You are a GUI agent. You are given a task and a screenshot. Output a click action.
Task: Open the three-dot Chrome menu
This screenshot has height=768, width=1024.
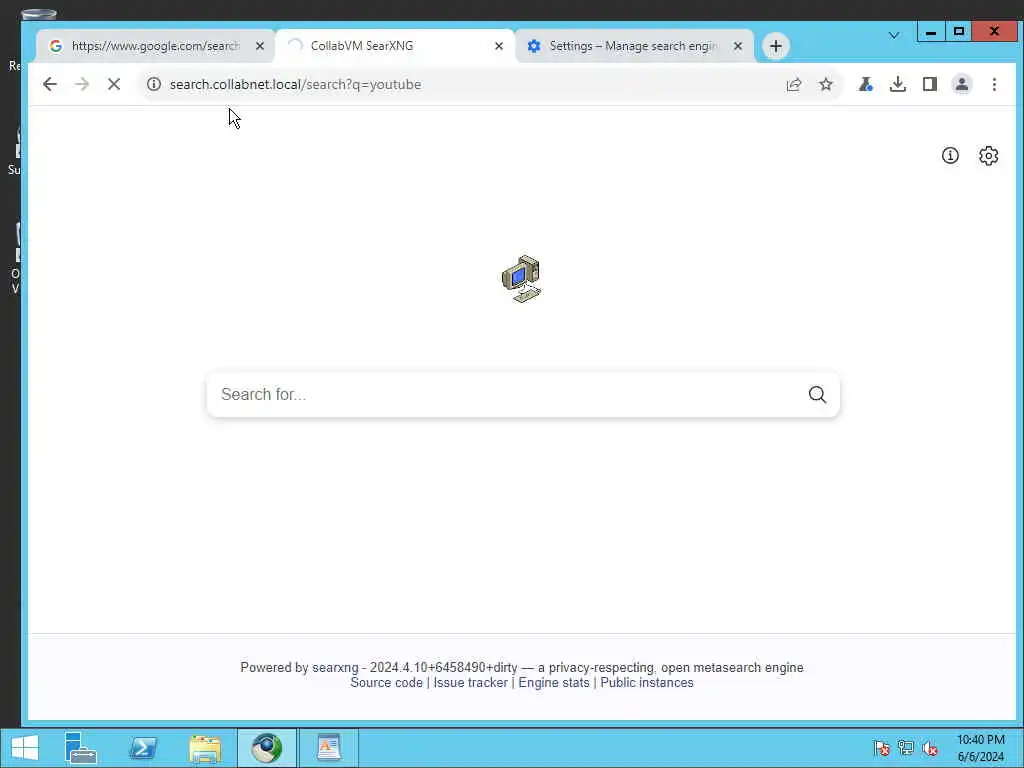pos(994,84)
